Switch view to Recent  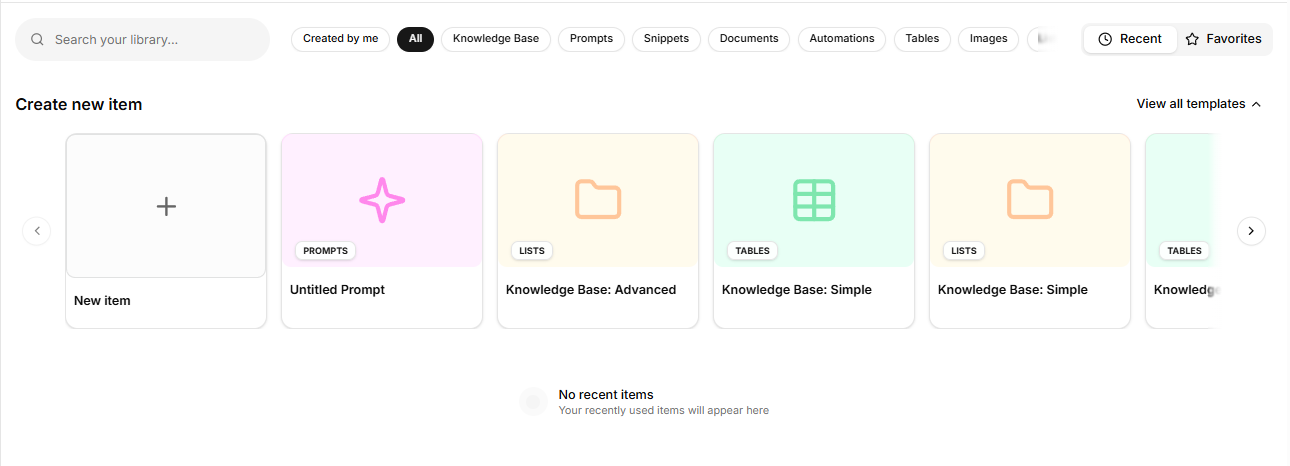pyautogui.click(x=1130, y=39)
